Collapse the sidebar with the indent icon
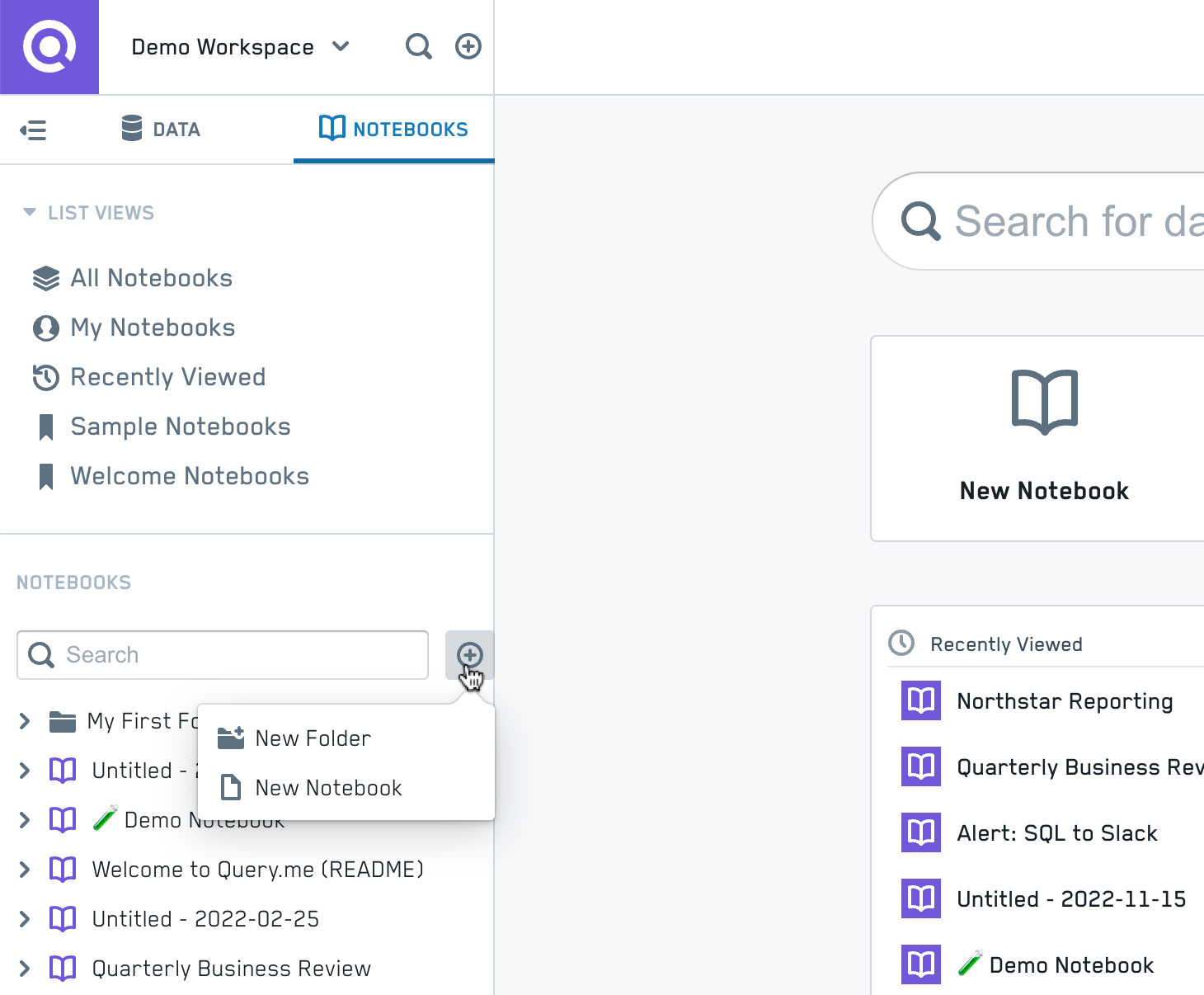This screenshot has height=995, width=1204. 33,130
